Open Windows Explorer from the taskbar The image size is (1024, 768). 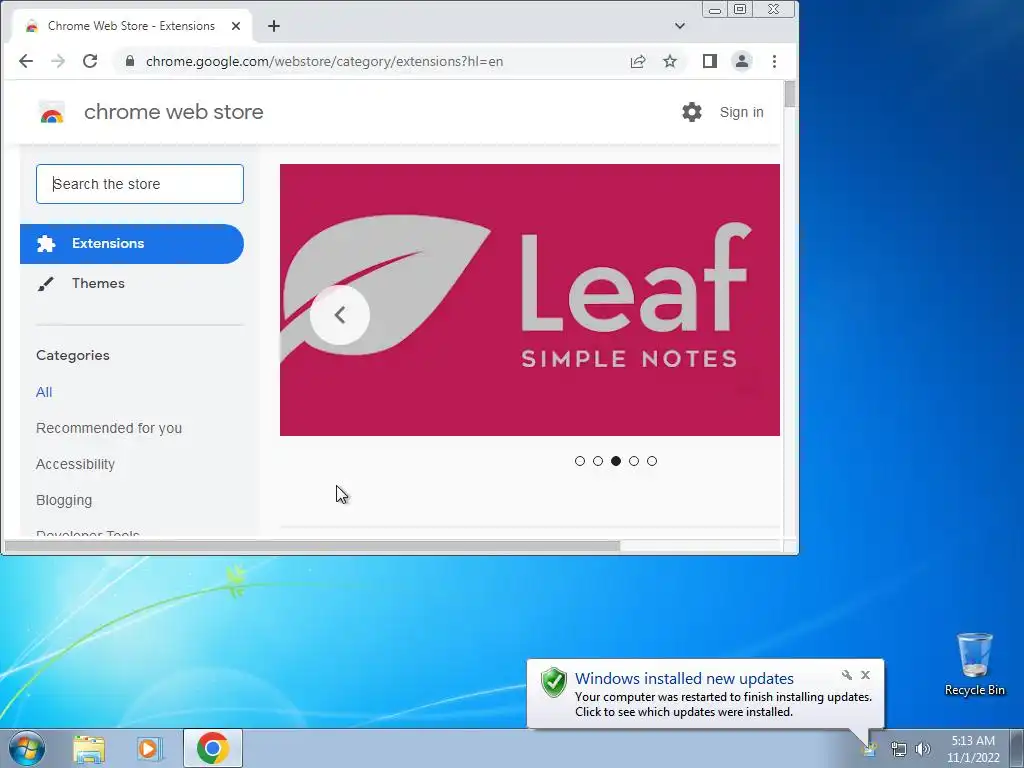(x=89, y=749)
